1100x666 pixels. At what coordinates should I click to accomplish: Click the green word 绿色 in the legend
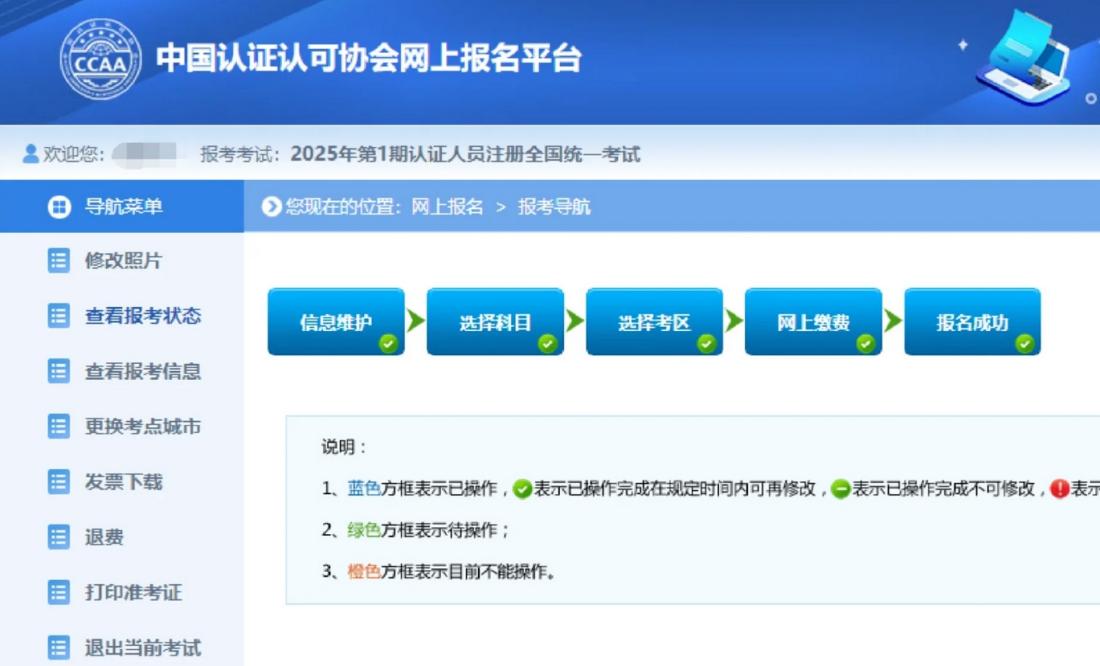364,530
